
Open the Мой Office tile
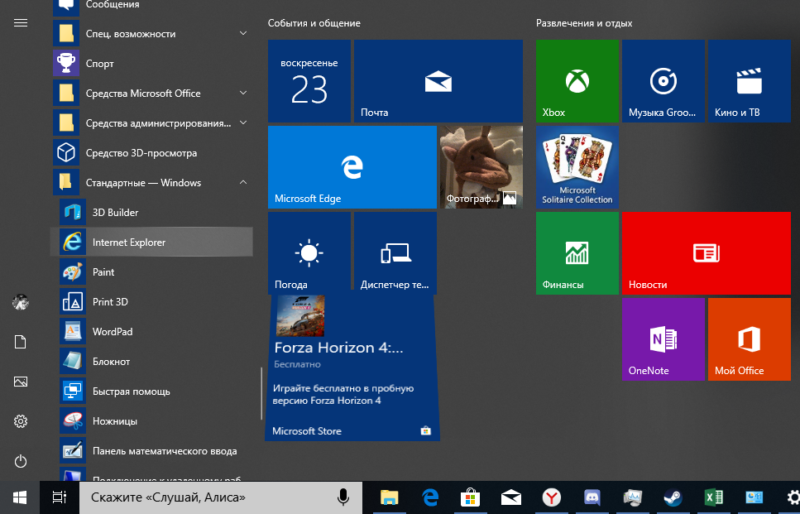pyautogui.click(x=749, y=339)
